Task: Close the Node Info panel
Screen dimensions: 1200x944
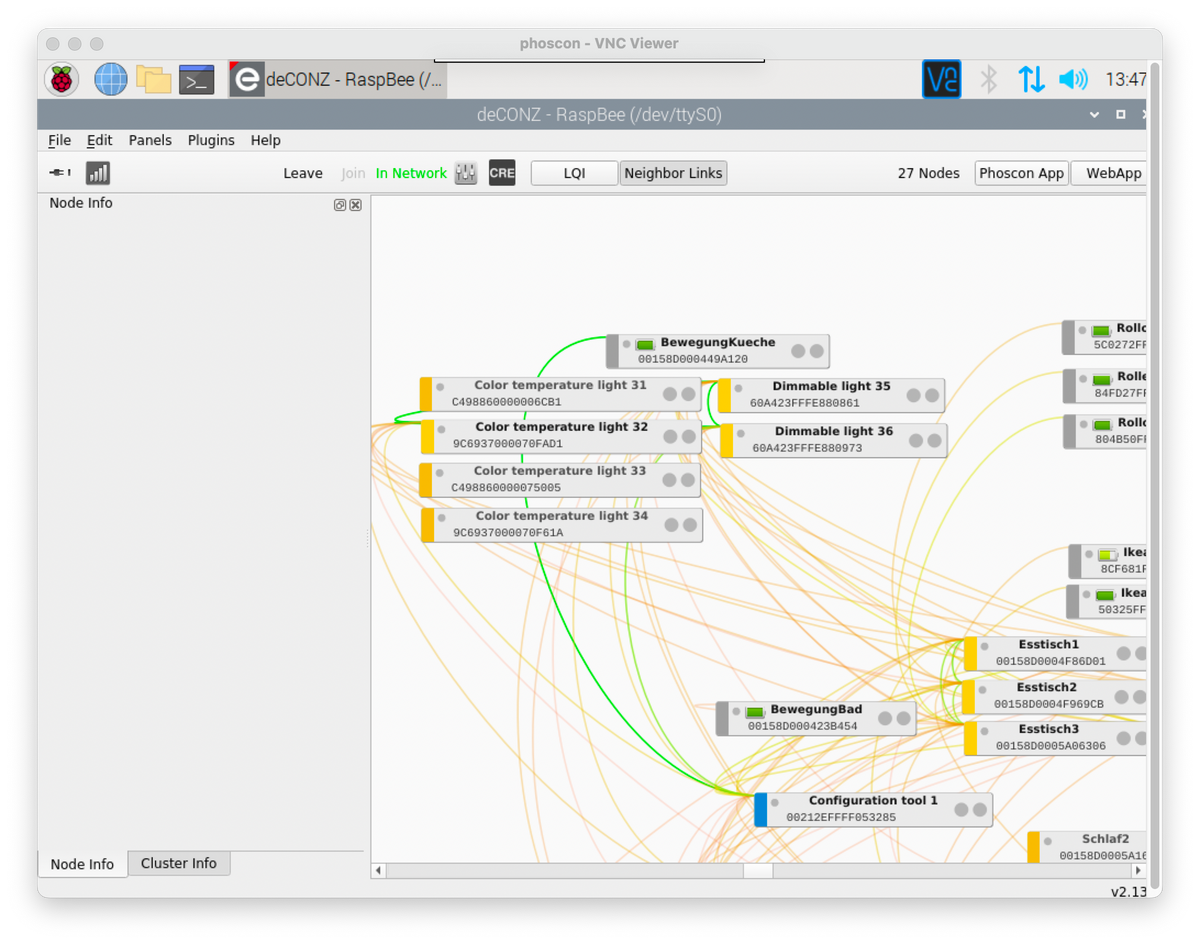Action: pyautogui.click(x=355, y=204)
